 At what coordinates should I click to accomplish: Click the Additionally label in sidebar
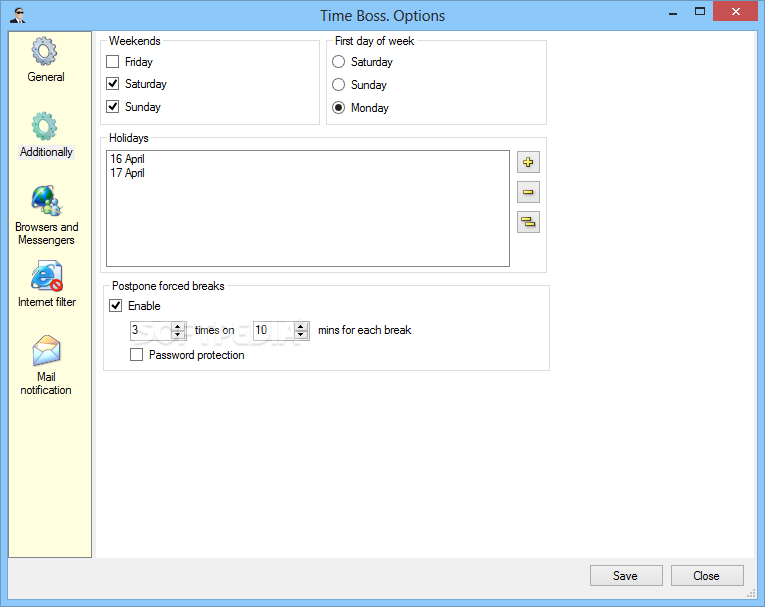pos(46,152)
